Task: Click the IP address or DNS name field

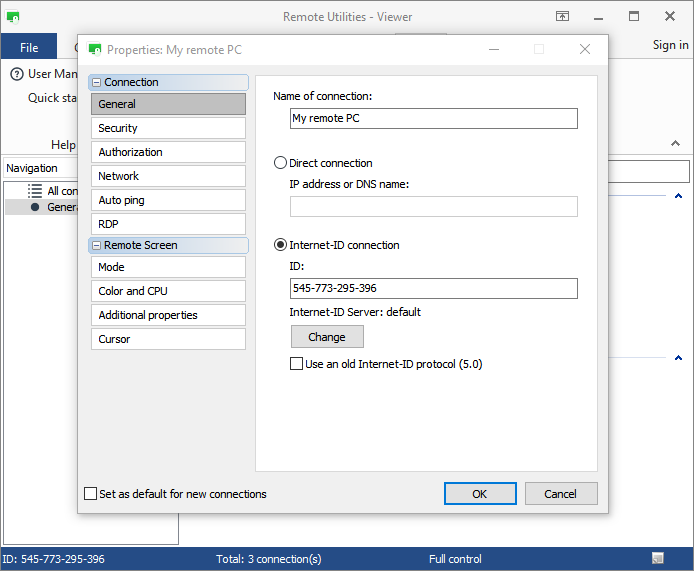Action: pyautogui.click(x=434, y=207)
